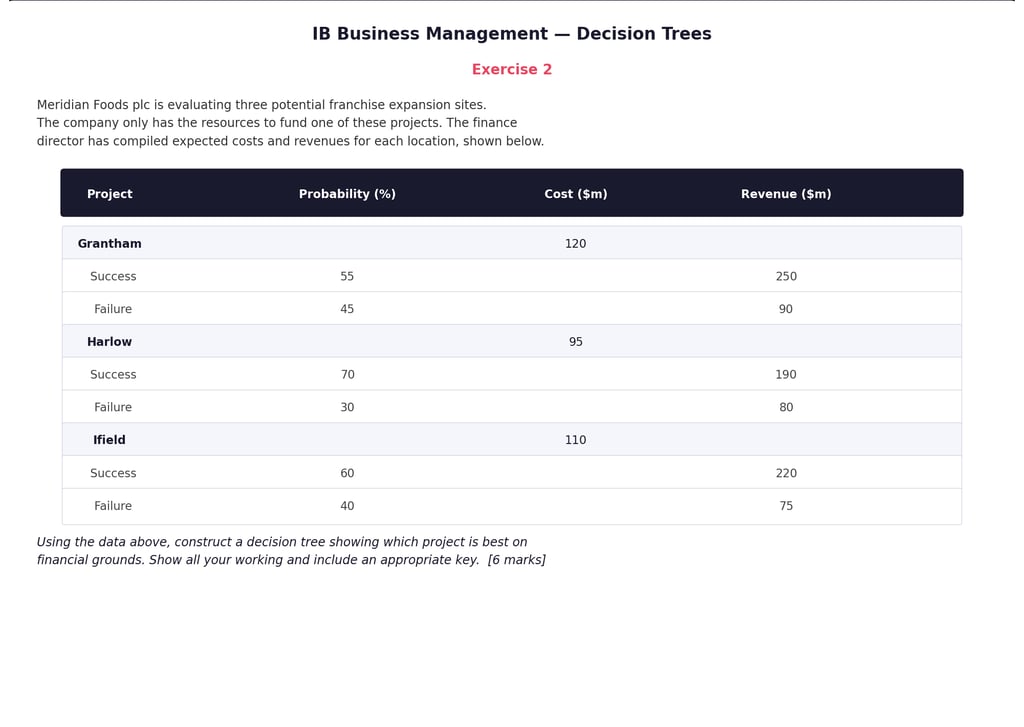The height and width of the screenshot is (727, 1024).
Task: Click 'Success' label under Grantham
Action: tap(113, 276)
